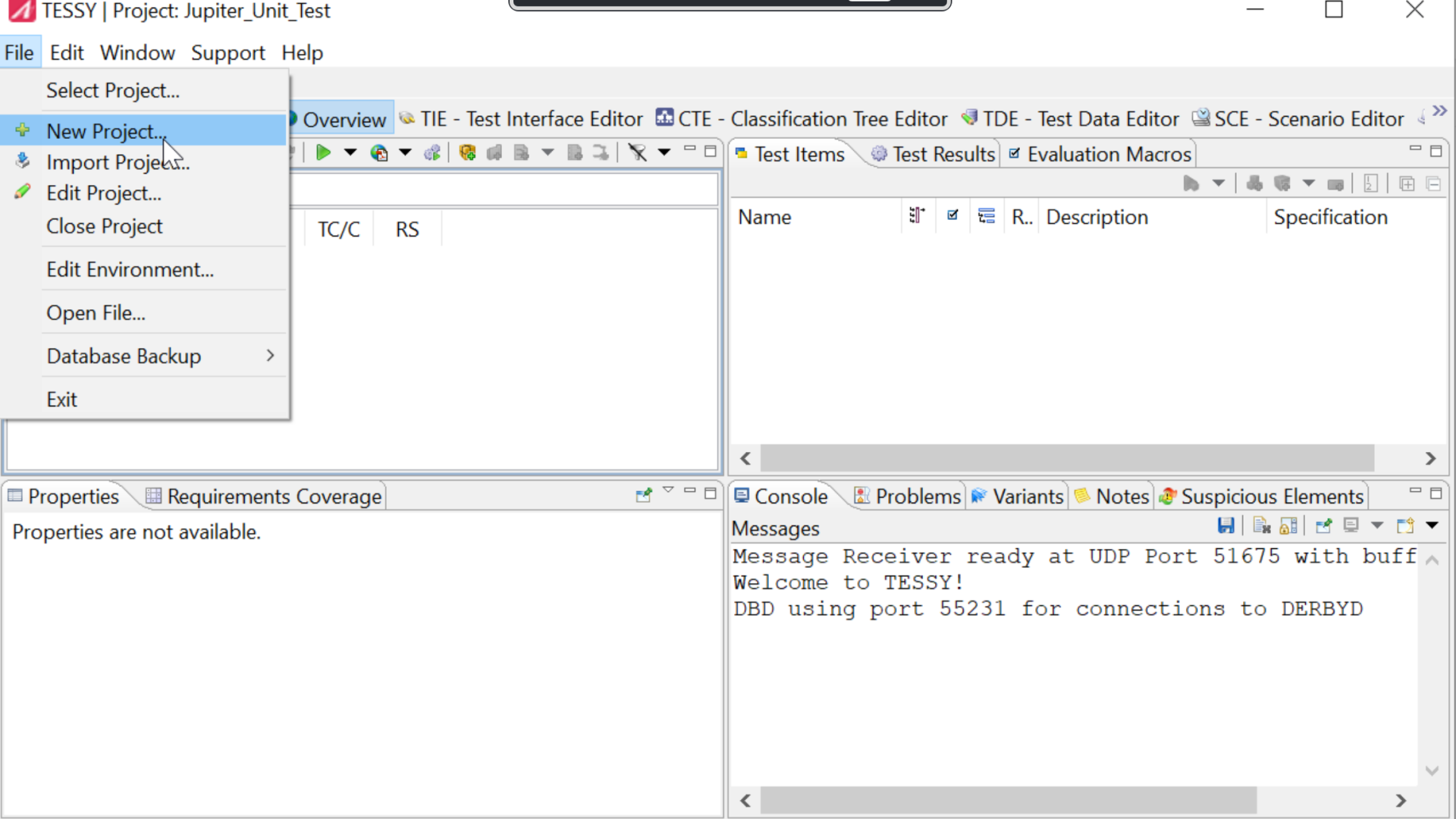Click the Clear console icon

pos(1262,525)
